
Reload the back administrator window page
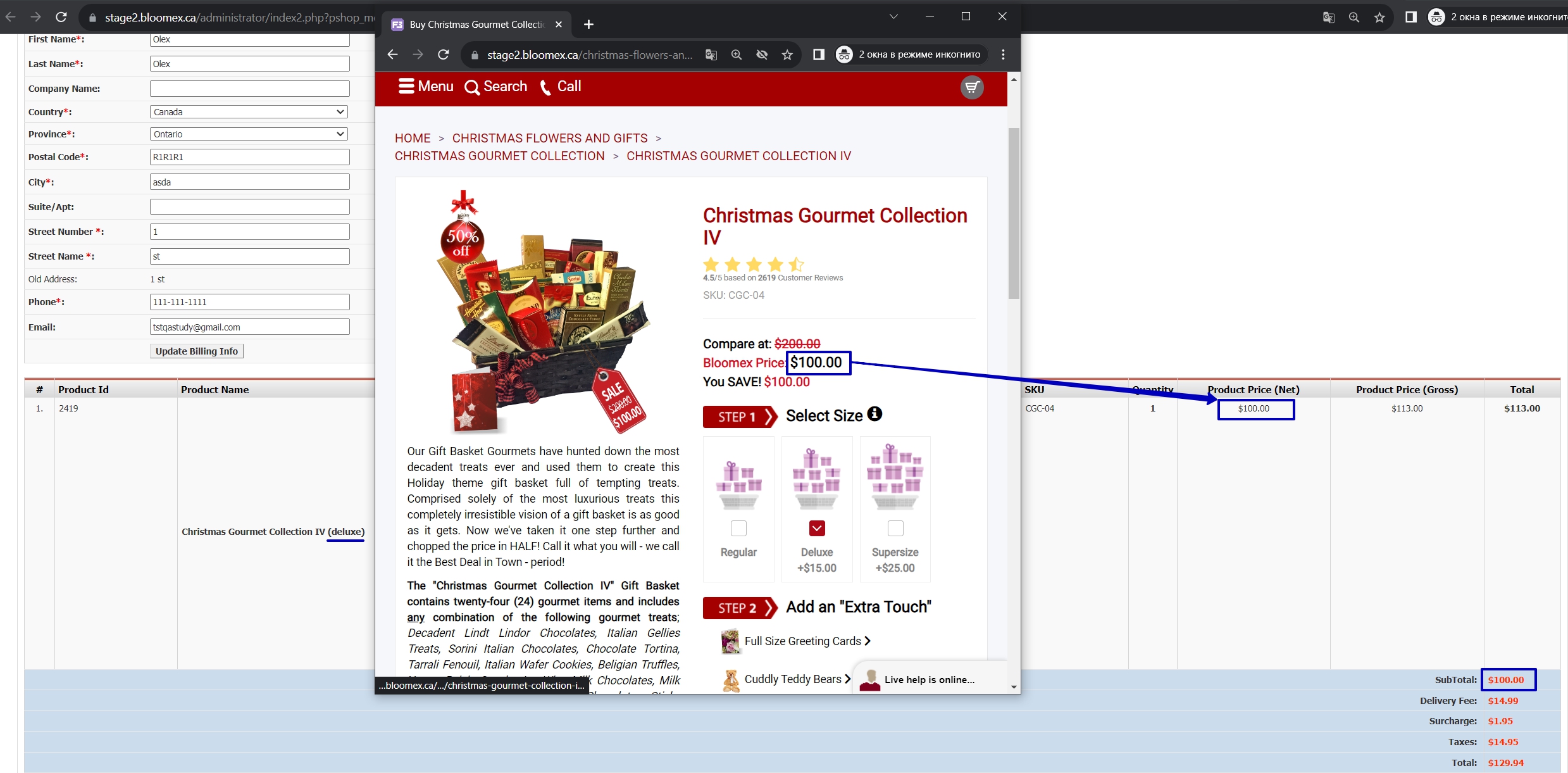coord(61,17)
